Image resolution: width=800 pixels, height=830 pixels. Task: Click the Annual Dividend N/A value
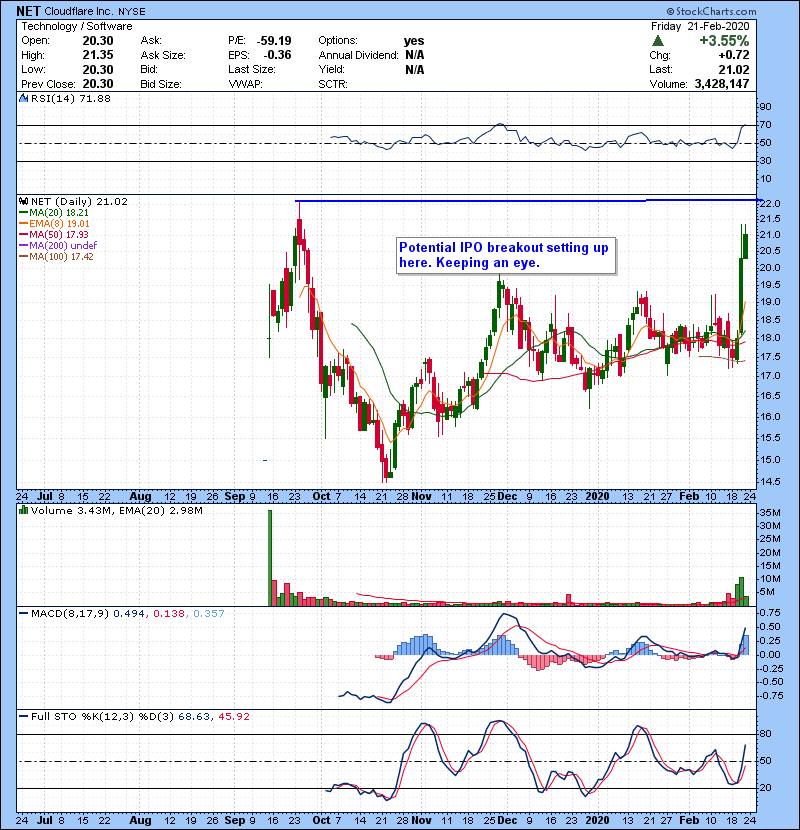415,55
